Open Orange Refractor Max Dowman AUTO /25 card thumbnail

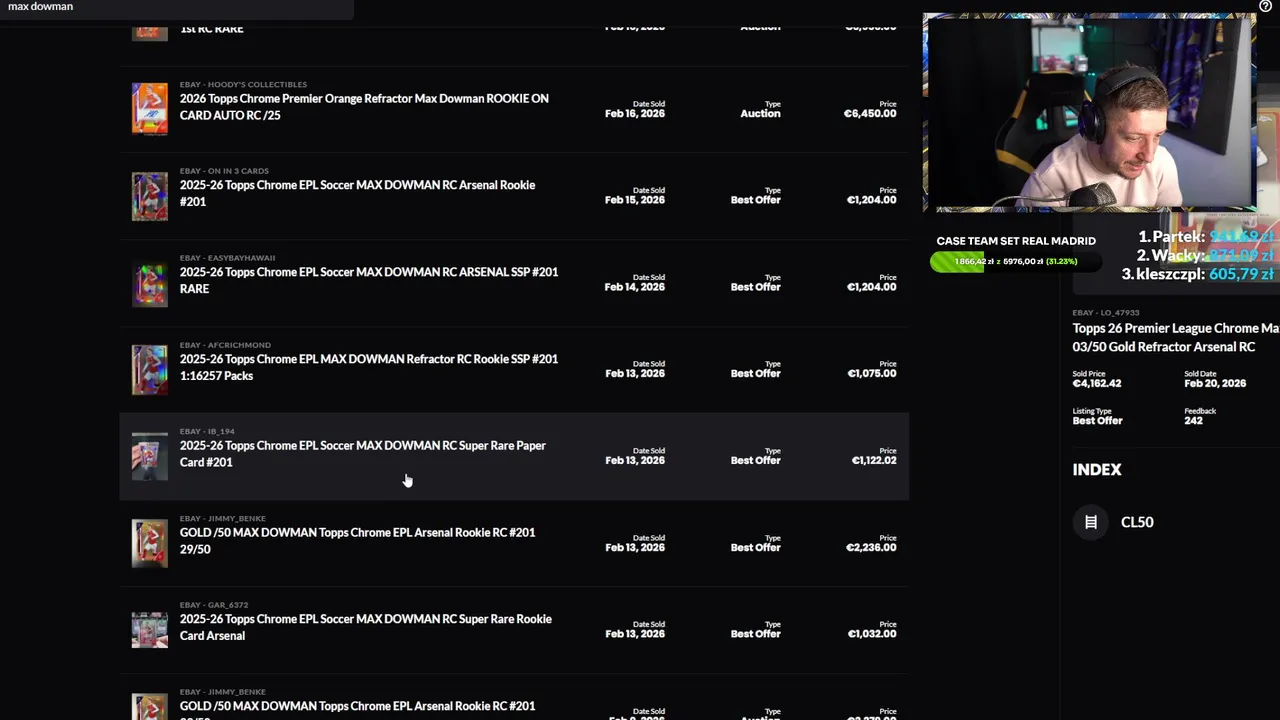(150, 108)
